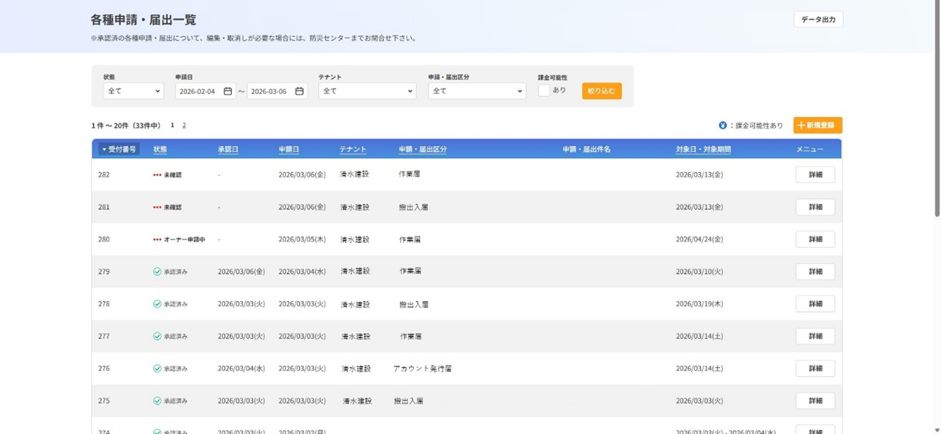Go to page 2 of results
The image size is (941, 434).
click(184, 126)
